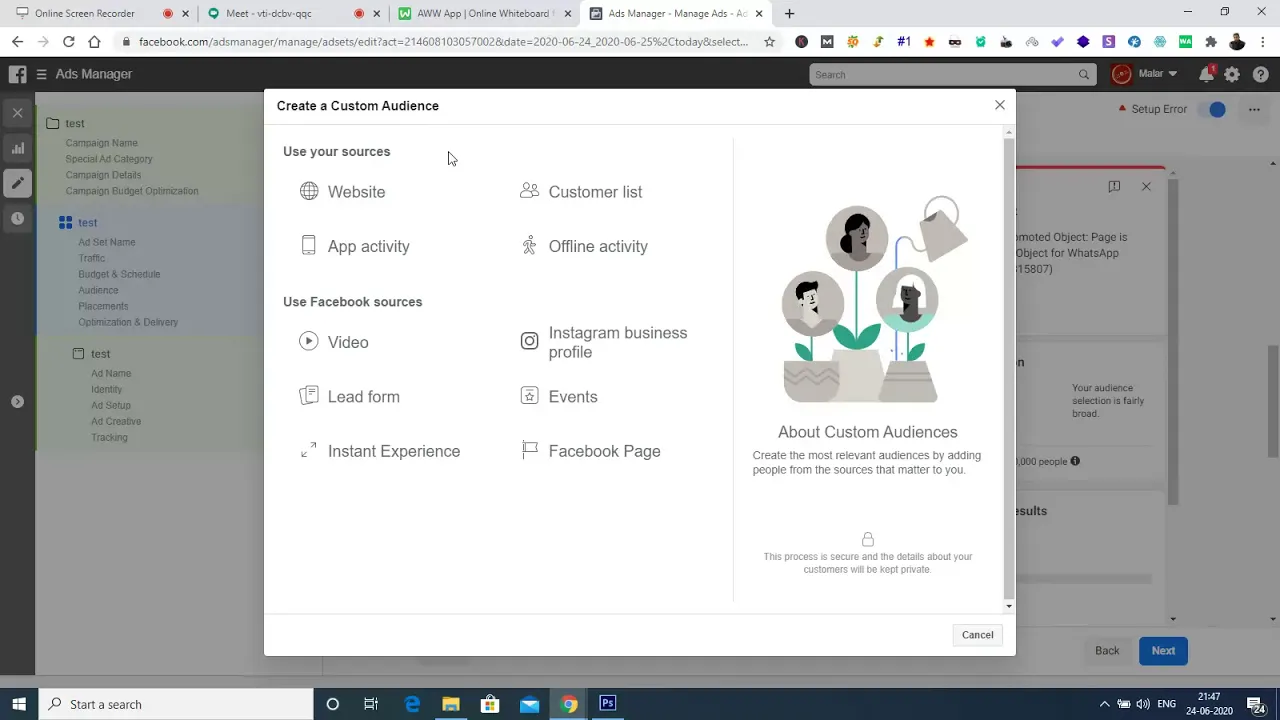1280x720 pixels.
Task: Open a new browser tab
Action: click(x=789, y=13)
